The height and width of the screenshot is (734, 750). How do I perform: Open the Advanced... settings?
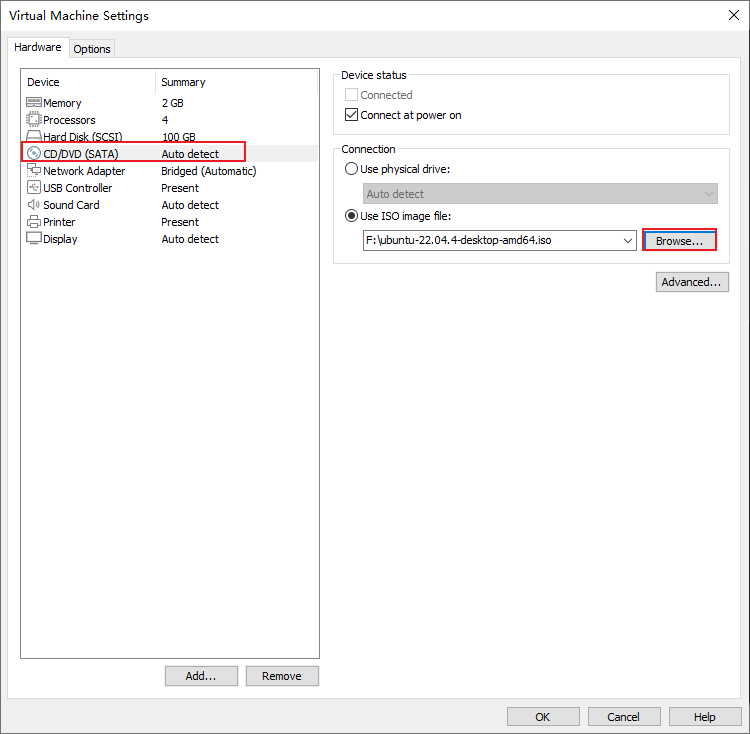coord(692,282)
